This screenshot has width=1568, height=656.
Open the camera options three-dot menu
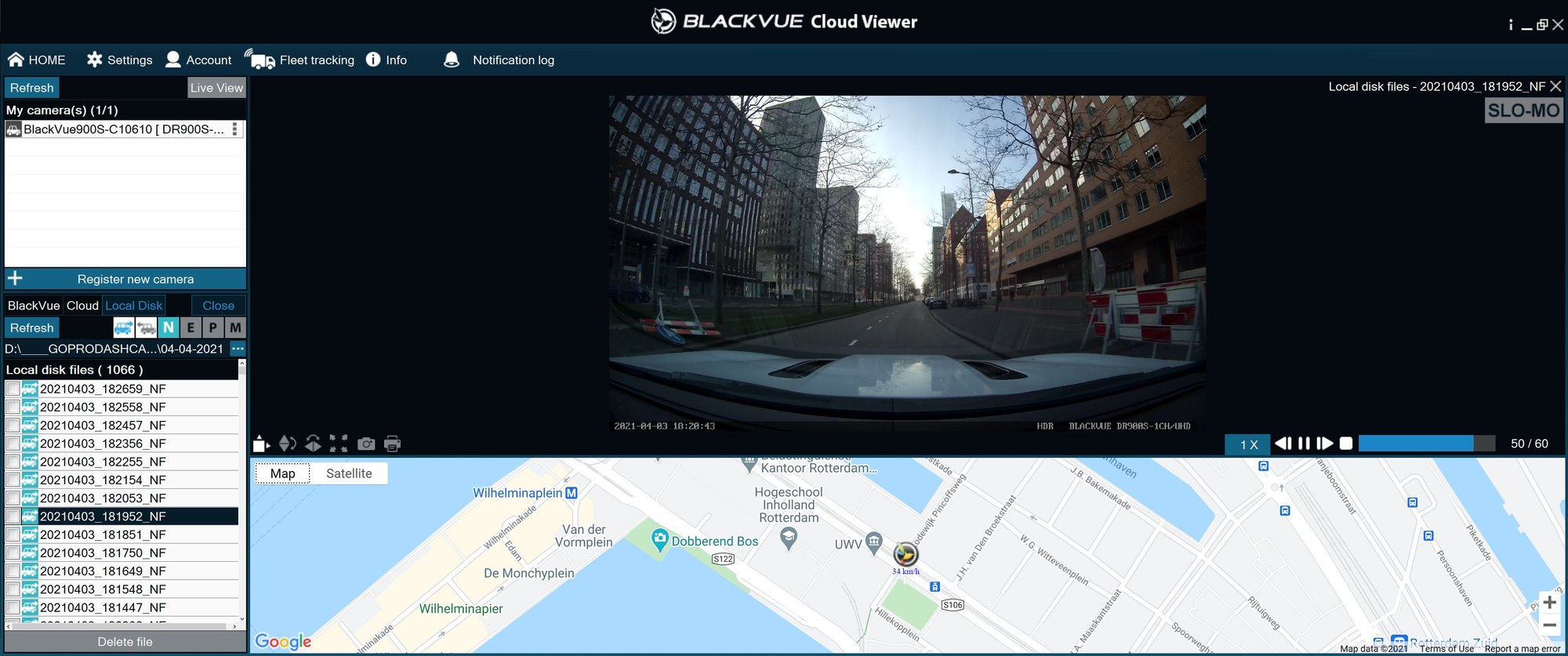[234, 129]
